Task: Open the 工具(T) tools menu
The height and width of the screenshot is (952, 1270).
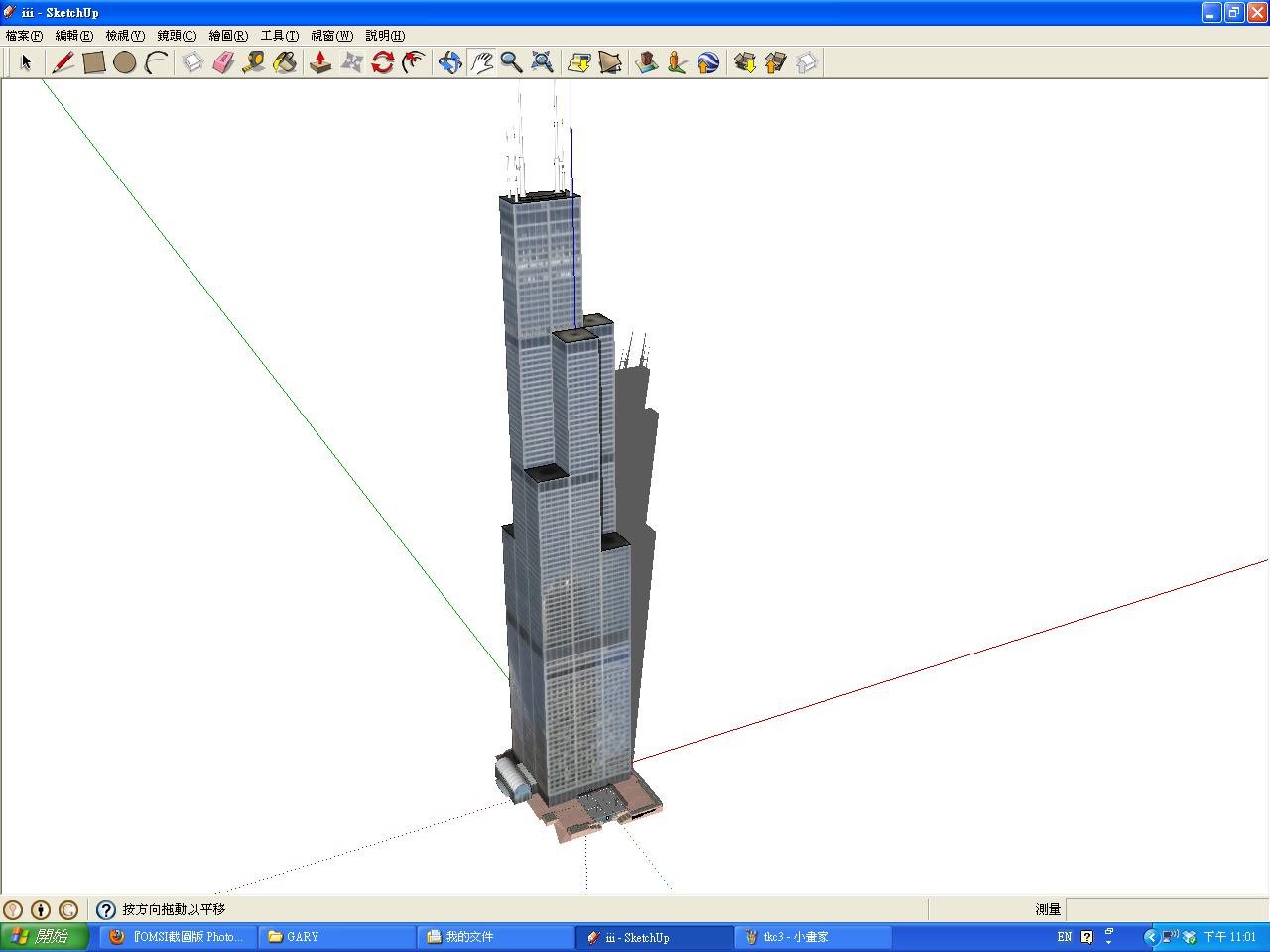Action: point(279,36)
